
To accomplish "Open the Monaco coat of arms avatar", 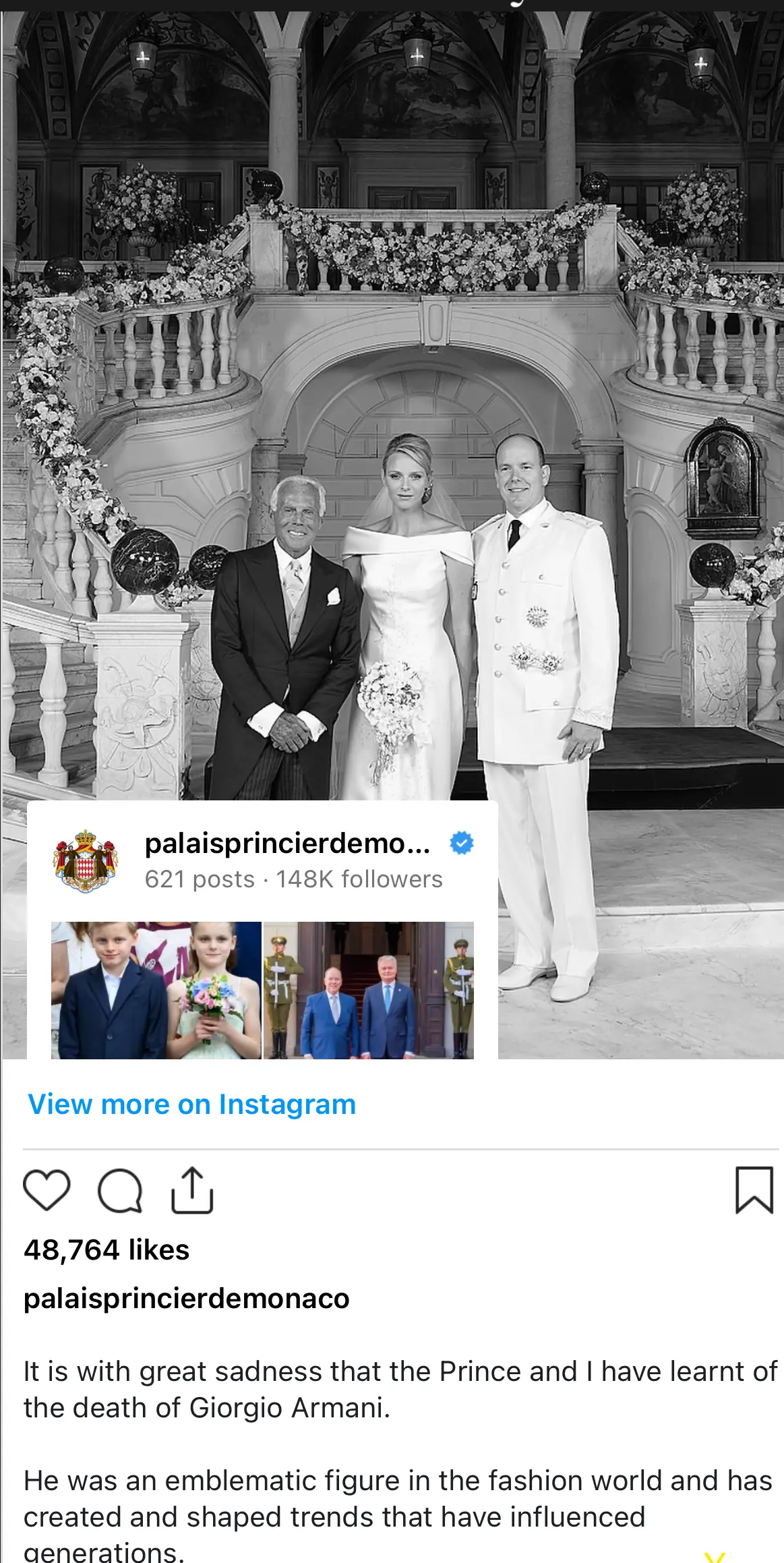I will tap(86, 861).
